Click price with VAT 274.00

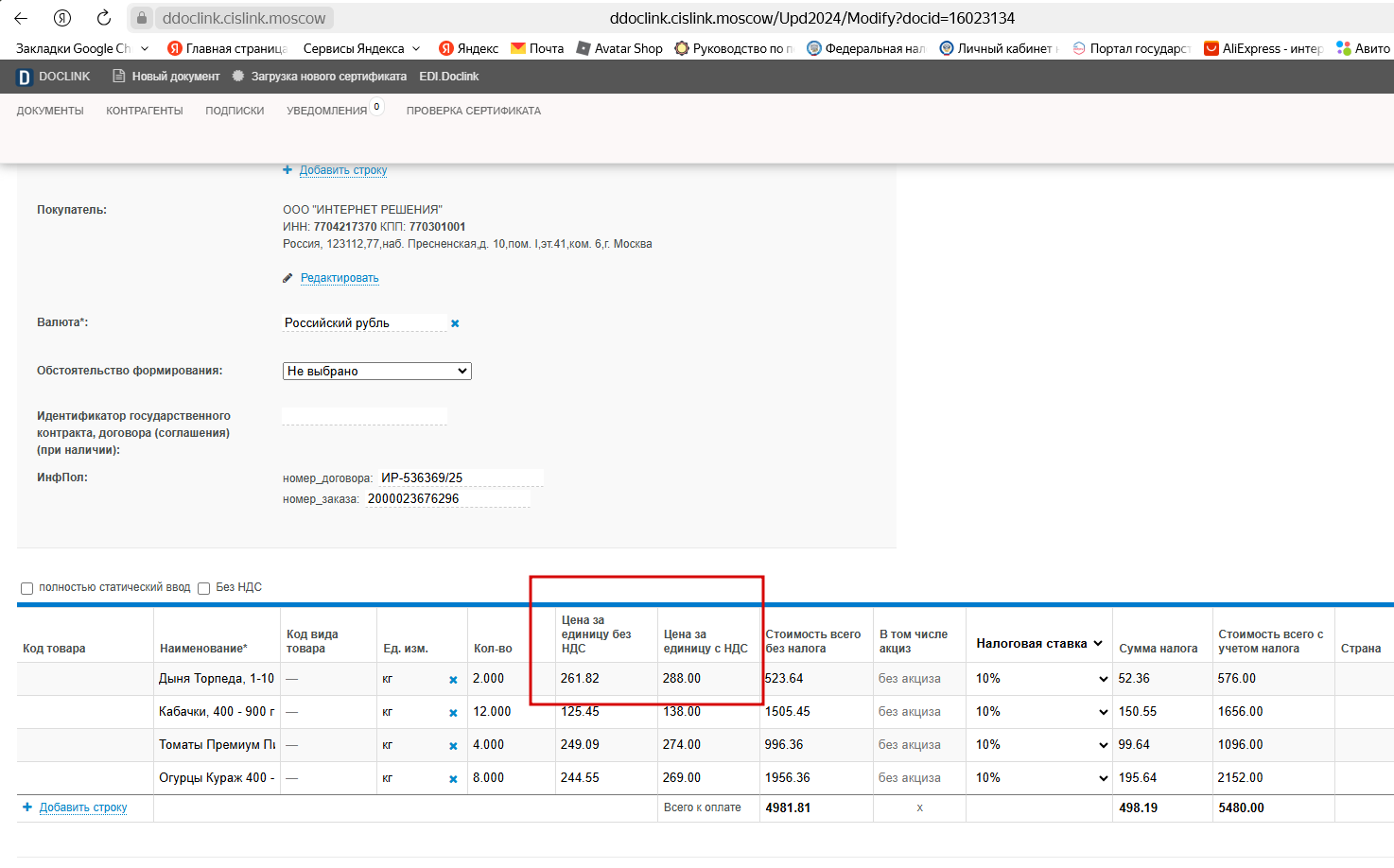[x=682, y=745]
